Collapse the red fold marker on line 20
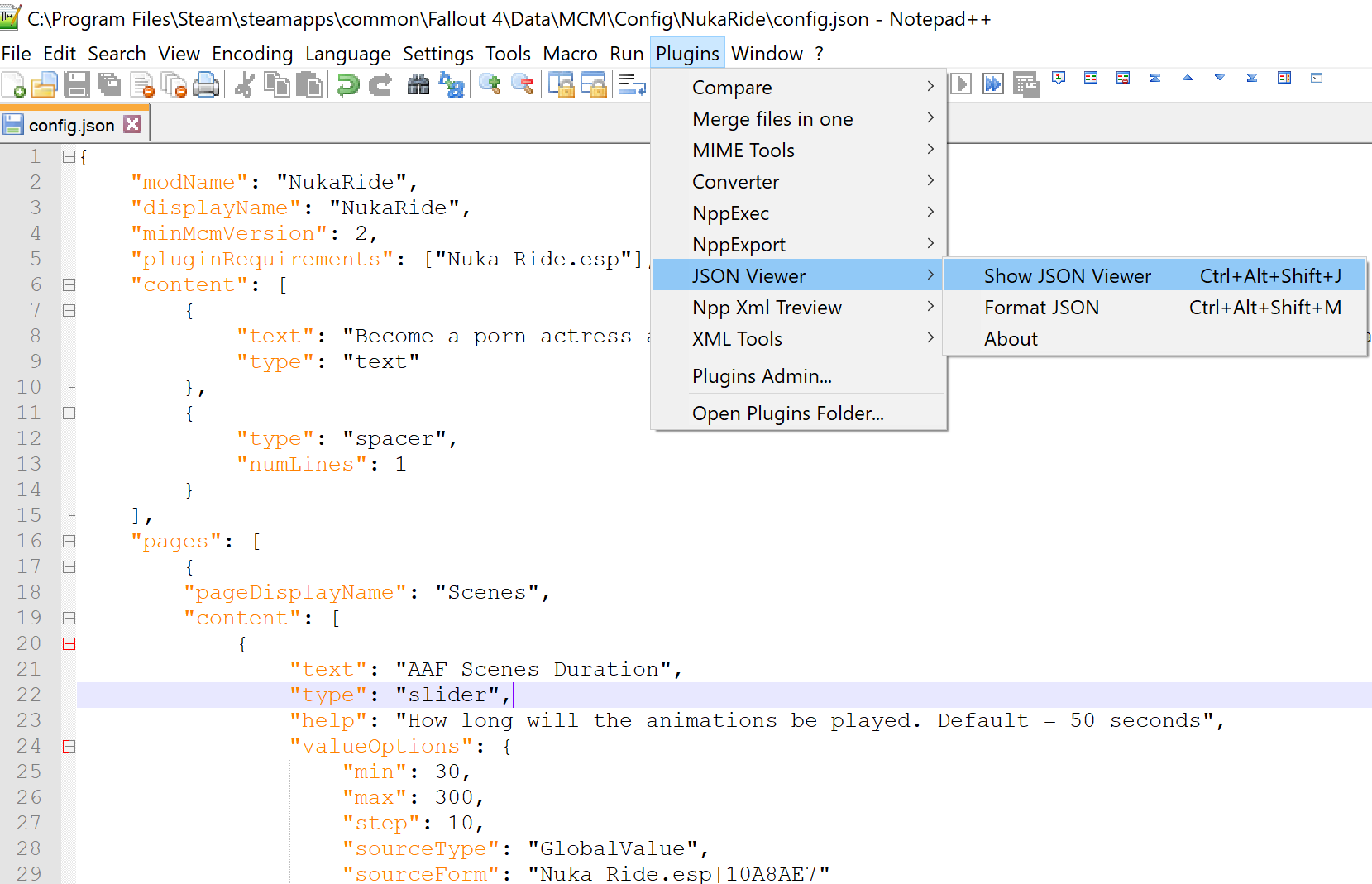 [69, 643]
